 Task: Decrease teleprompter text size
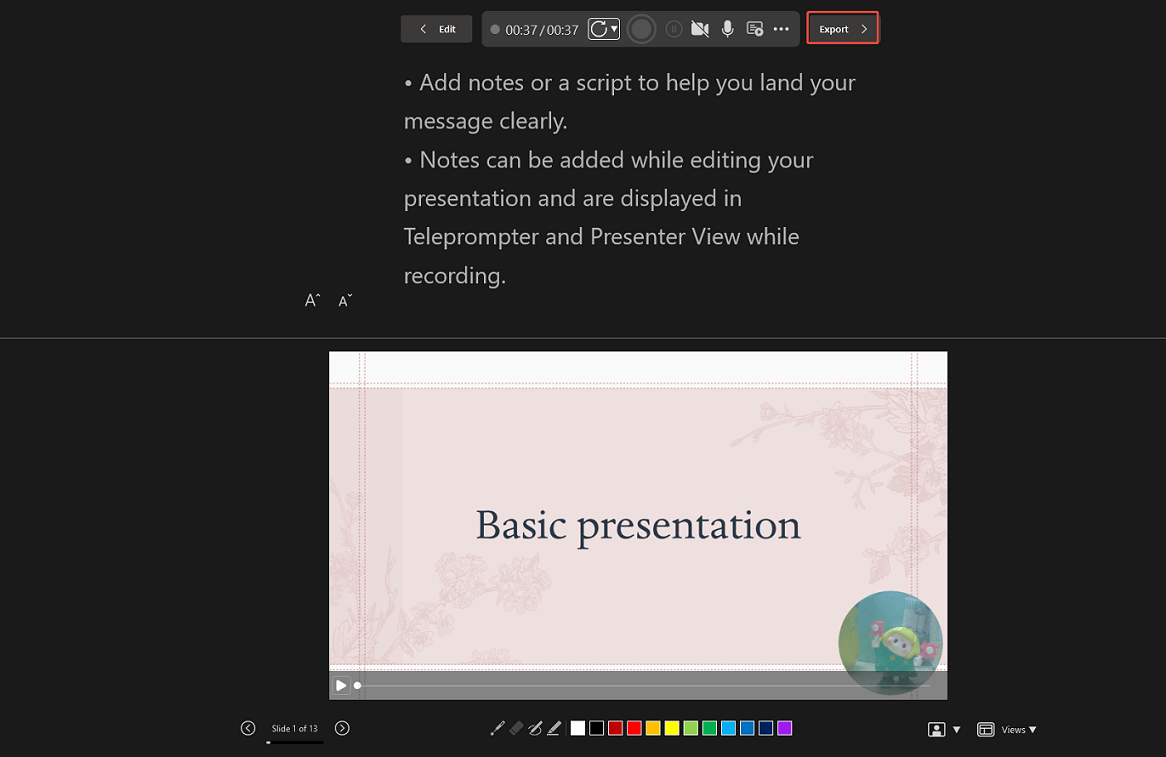pyautogui.click(x=344, y=300)
